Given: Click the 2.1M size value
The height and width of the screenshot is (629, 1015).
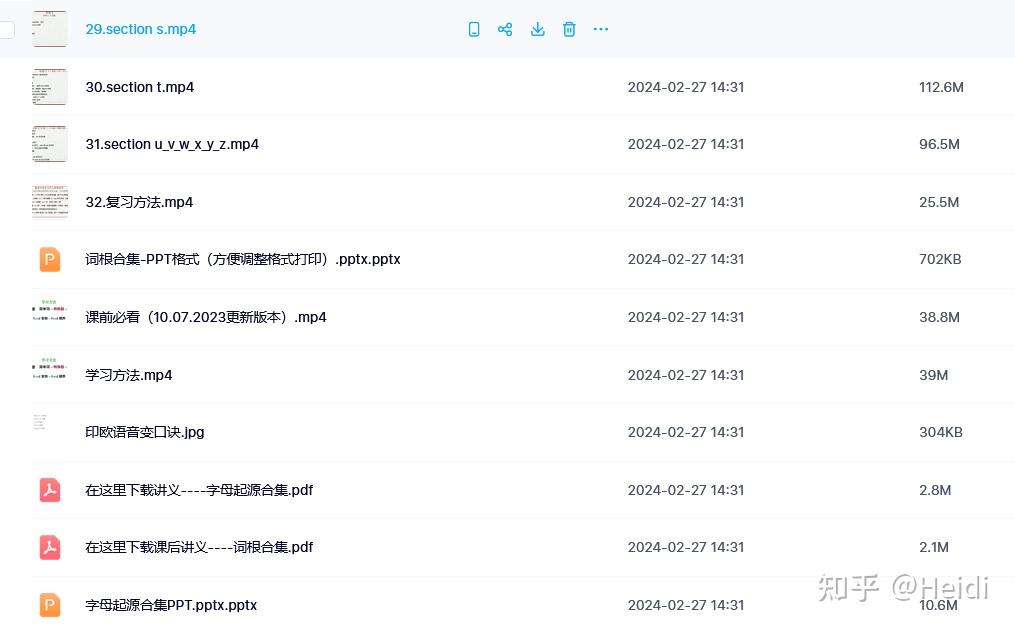Looking at the screenshot, I should 934,547.
